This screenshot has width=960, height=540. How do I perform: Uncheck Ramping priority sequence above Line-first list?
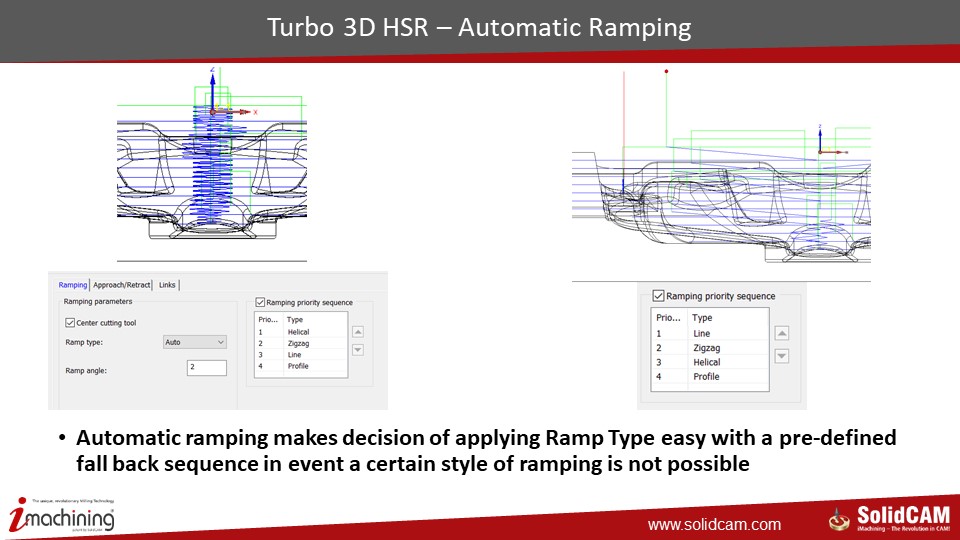(658, 296)
